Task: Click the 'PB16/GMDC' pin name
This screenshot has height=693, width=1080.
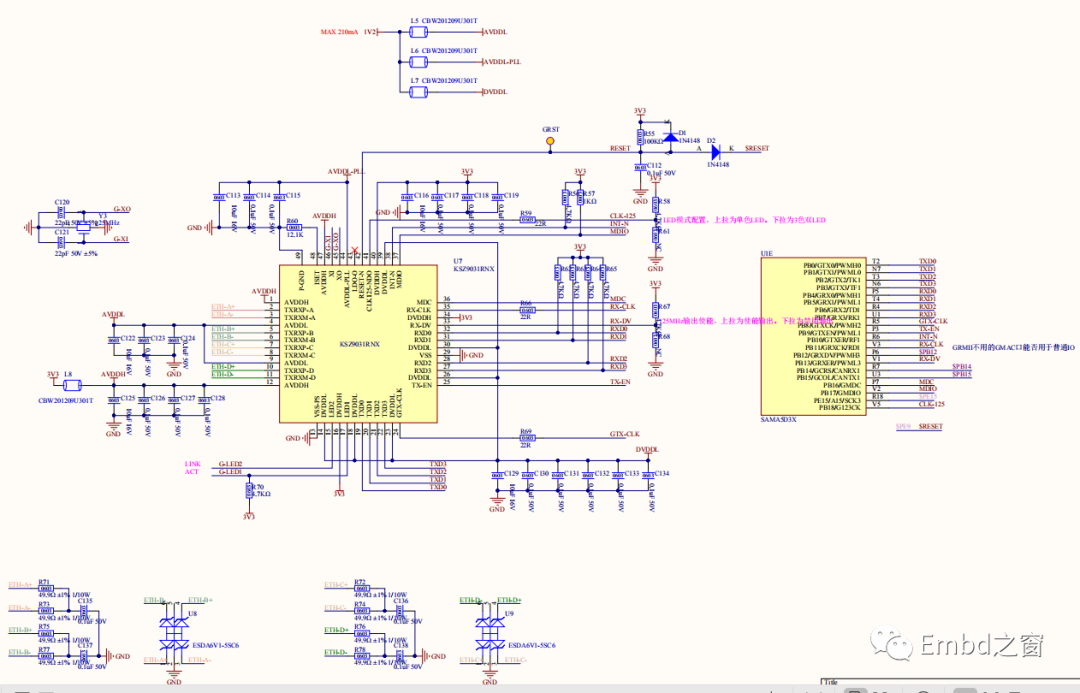Action: (x=842, y=386)
